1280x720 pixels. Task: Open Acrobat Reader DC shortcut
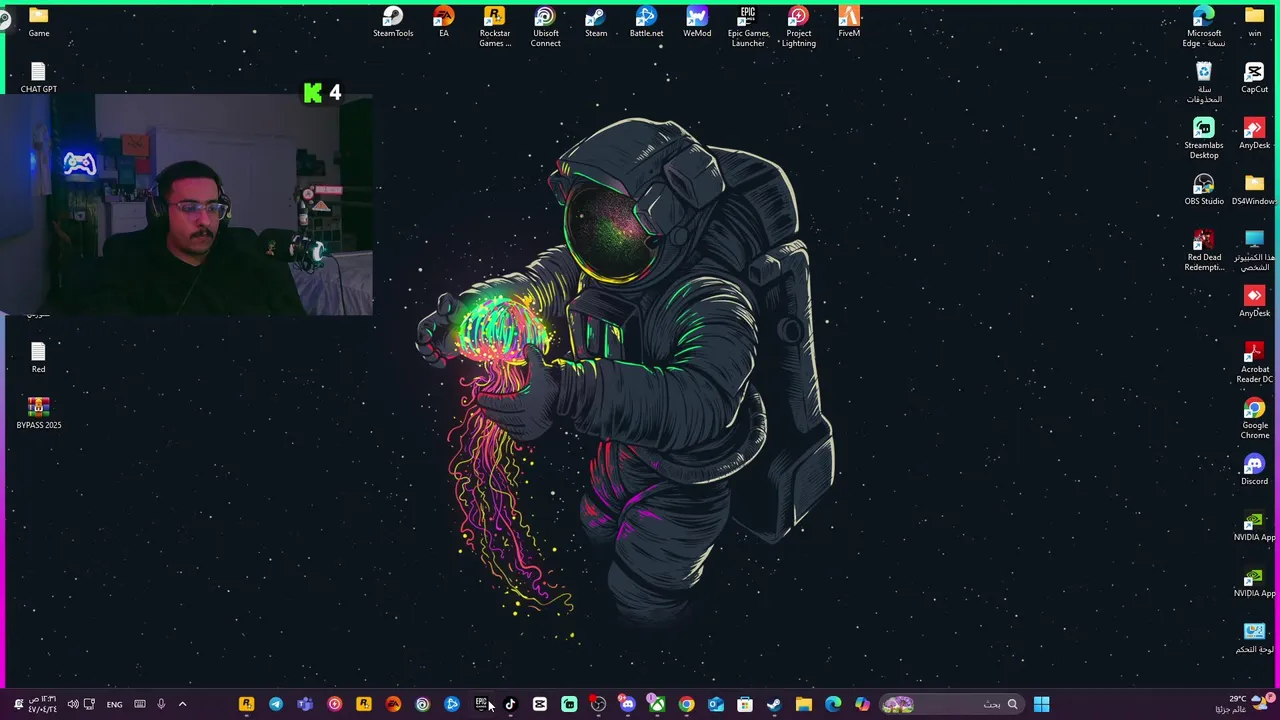(1254, 363)
